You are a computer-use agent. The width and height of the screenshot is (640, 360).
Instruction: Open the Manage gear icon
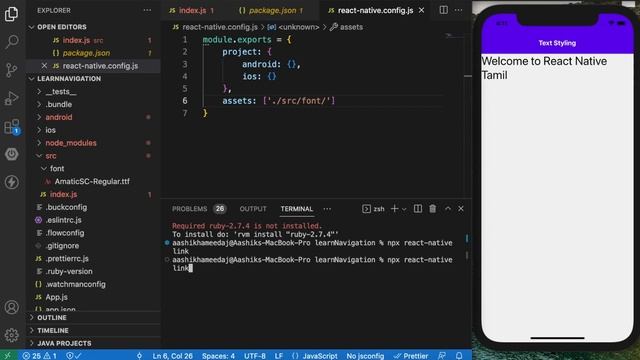coord(11,335)
